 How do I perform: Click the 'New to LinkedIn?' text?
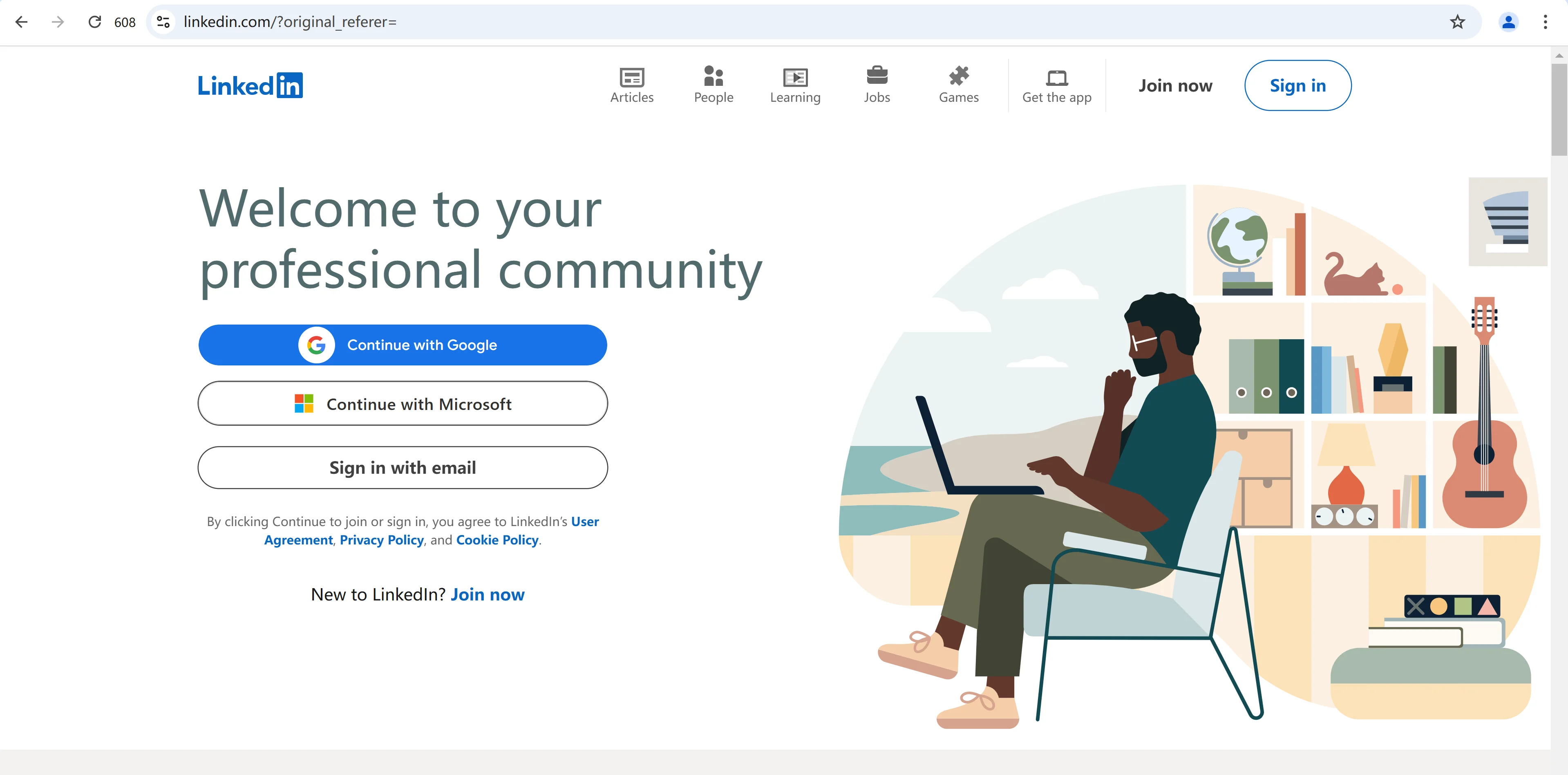pyautogui.click(x=378, y=595)
